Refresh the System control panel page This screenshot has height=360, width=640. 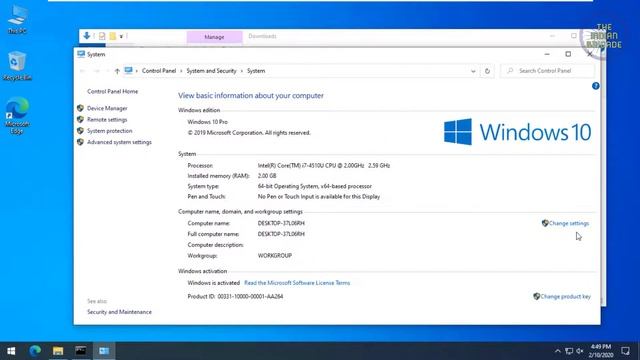tap(487, 71)
